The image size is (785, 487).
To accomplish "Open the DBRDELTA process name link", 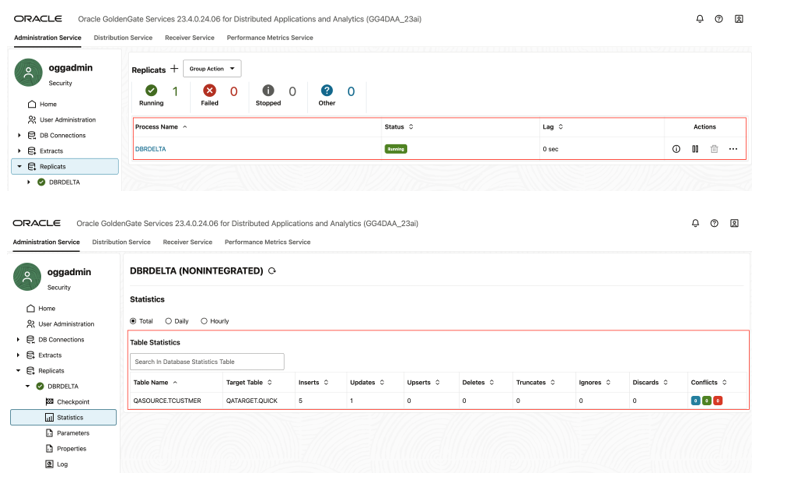I will coord(150,149).
